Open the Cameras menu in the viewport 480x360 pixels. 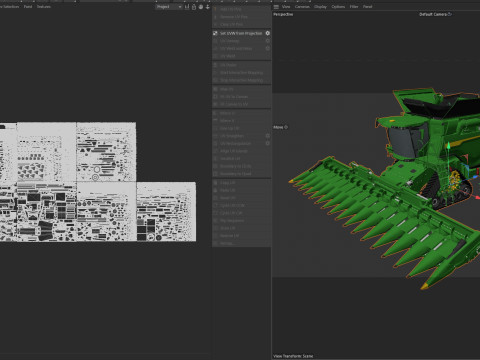point(302,7)
